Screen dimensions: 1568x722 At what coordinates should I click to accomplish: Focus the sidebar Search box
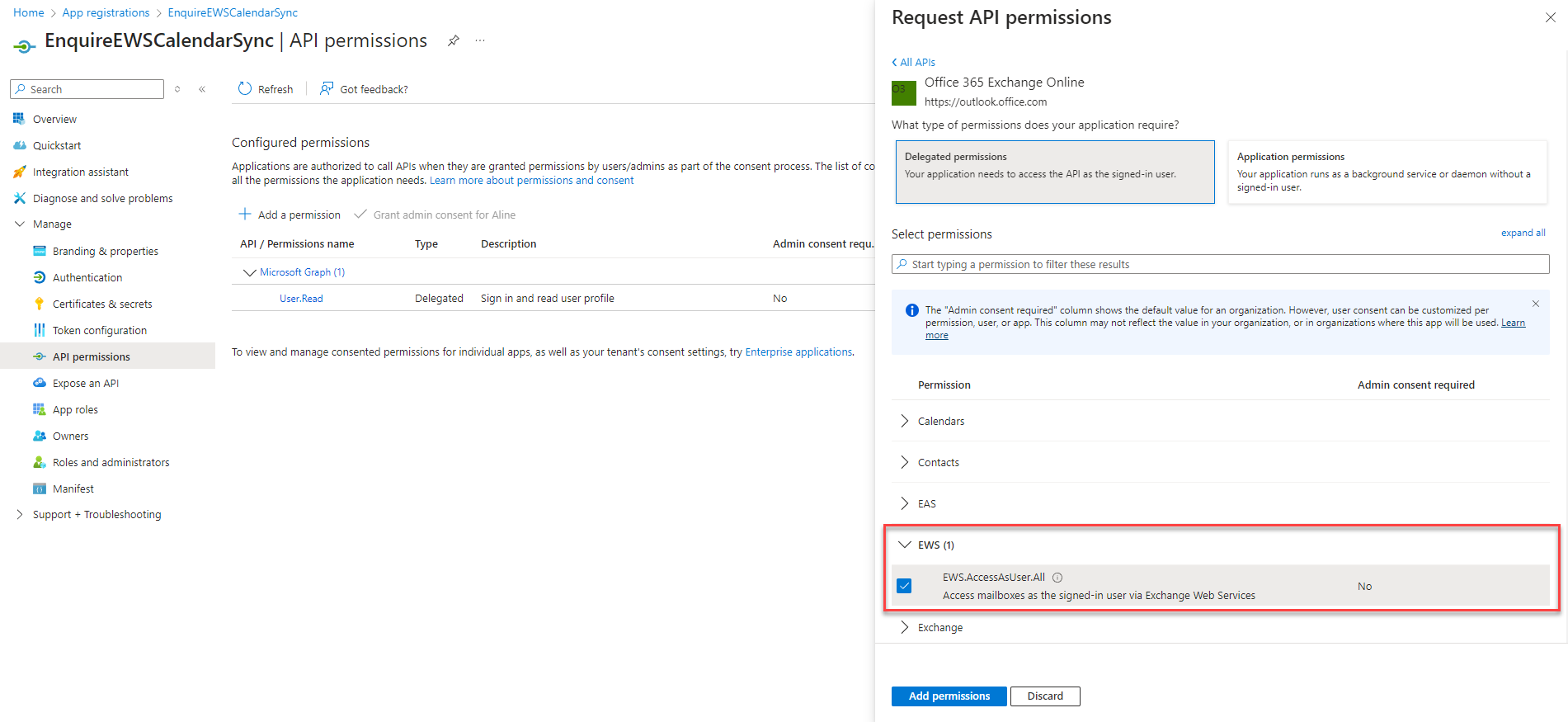87,89
